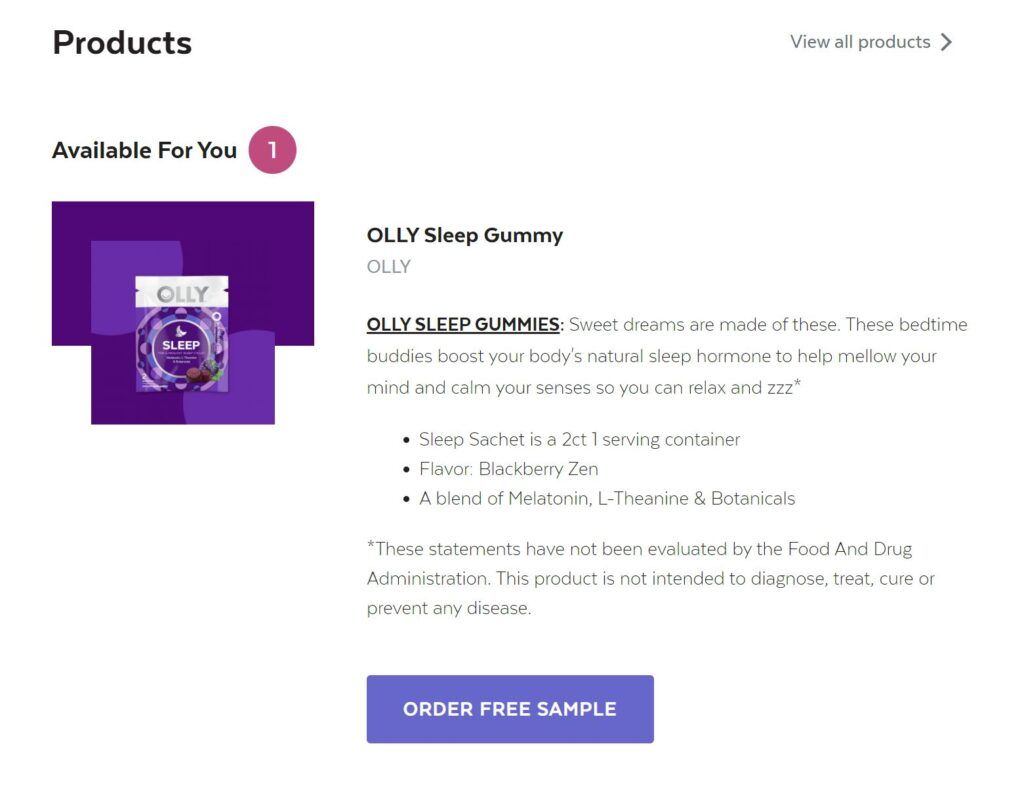Select the OLLY brand name under the title
The image size is (1024, 788).
point(389,266)
